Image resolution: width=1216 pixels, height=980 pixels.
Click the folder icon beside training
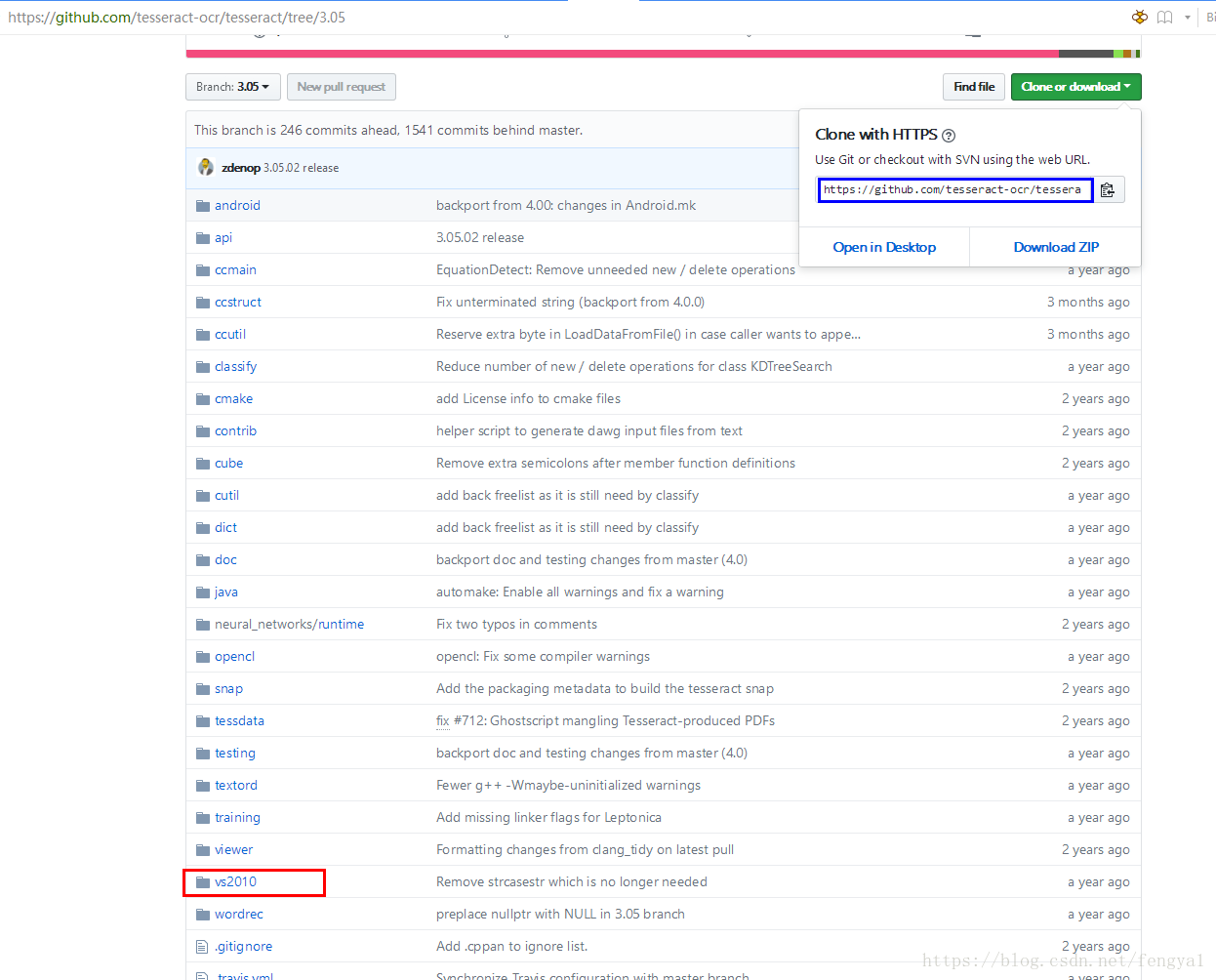(203, 818)
